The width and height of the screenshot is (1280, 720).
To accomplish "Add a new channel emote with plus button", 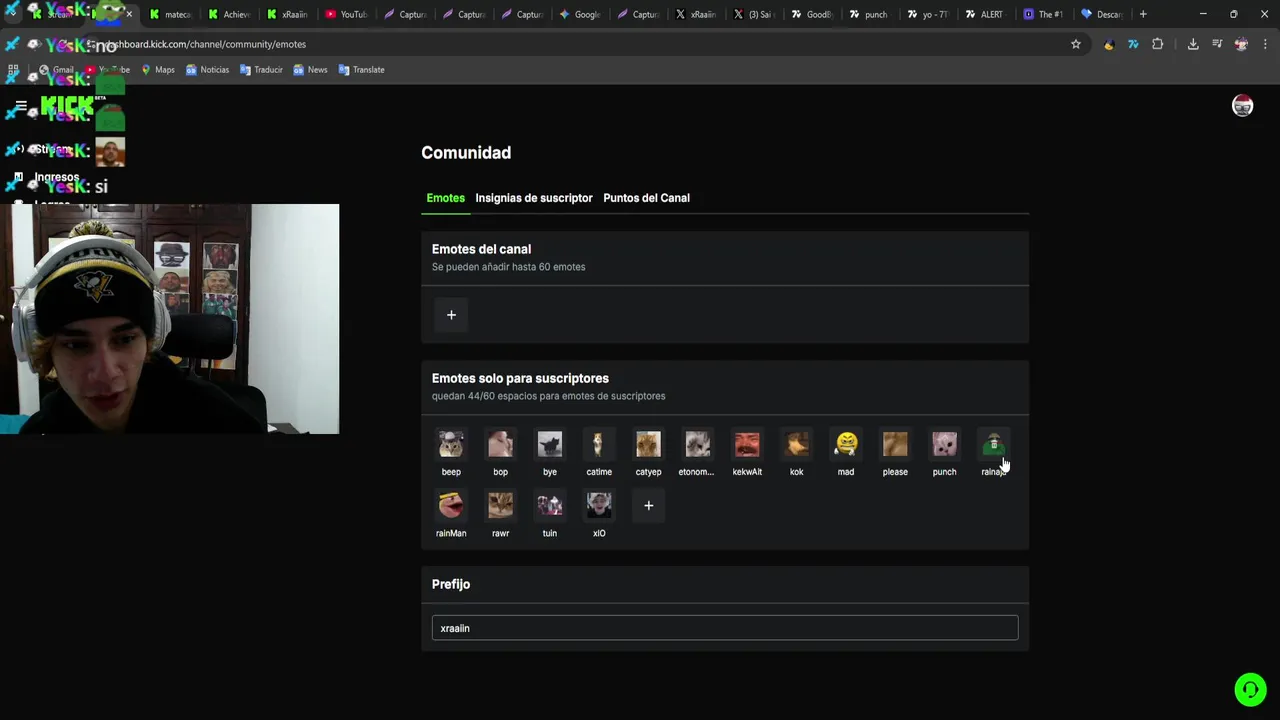I will coord(451,315).
